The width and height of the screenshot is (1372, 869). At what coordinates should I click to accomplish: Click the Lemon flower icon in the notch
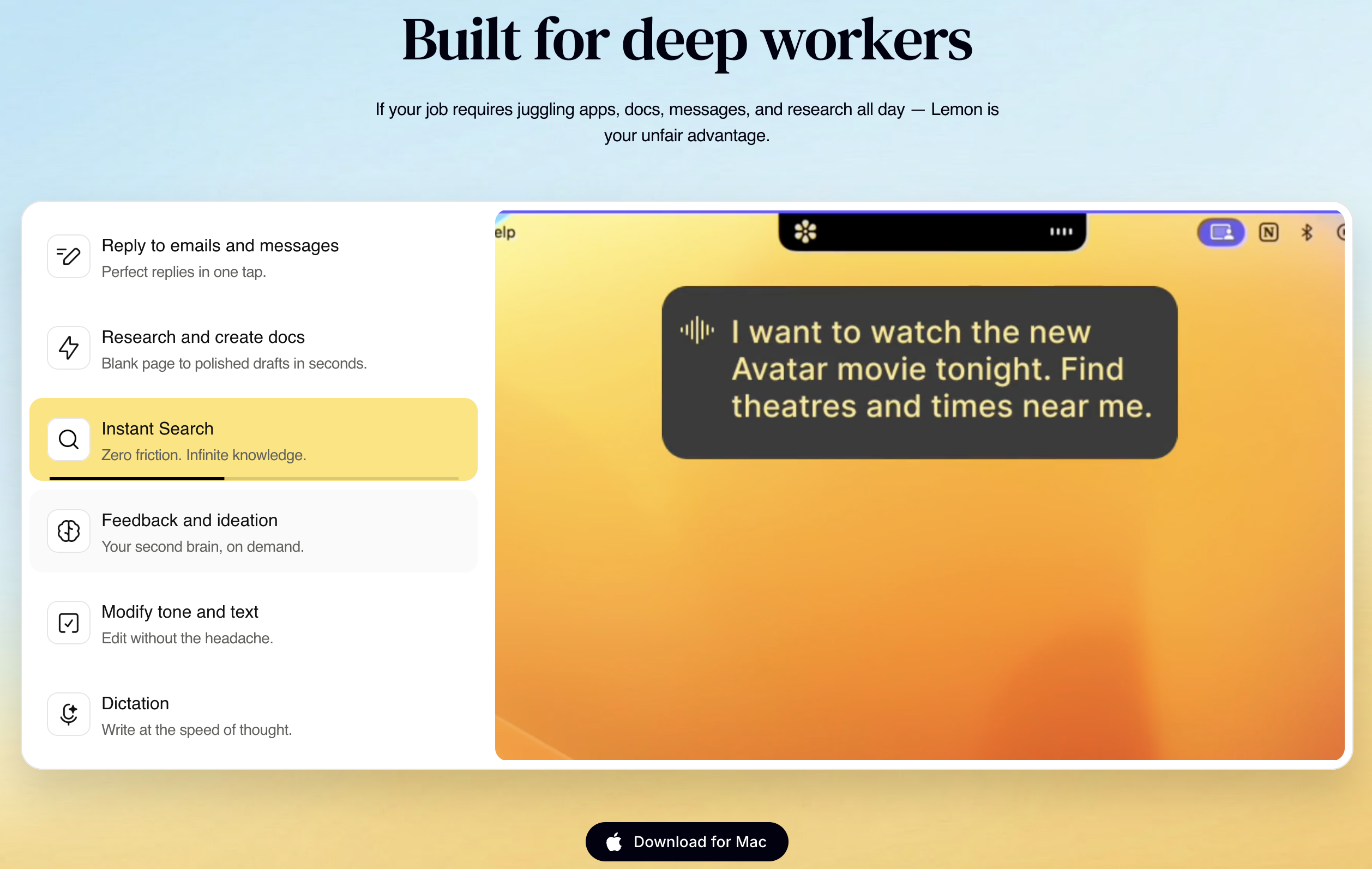click(x=805, y=232)
